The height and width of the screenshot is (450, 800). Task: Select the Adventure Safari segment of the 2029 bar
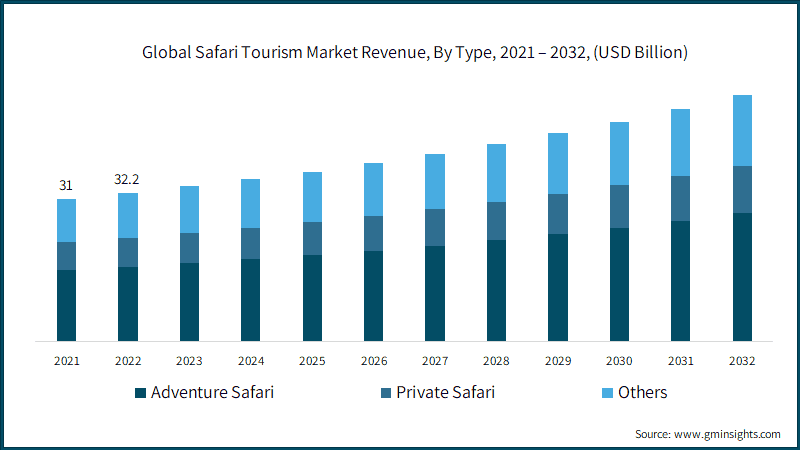click(x=558, y=288)
